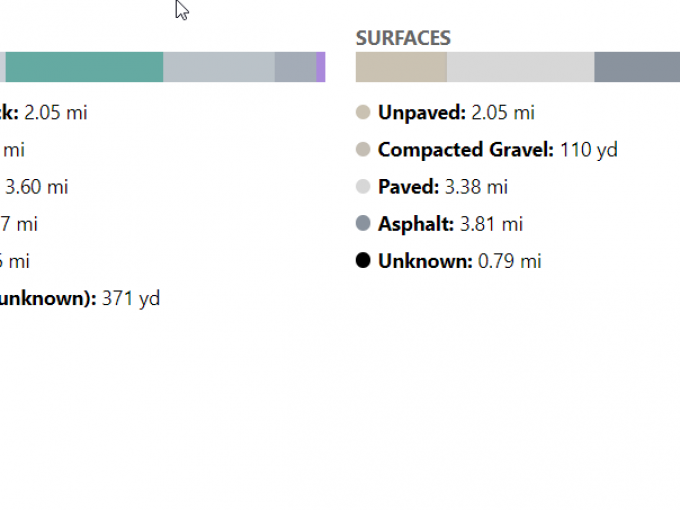Click the light gray Surfaces bar segment
This screenshot has height=510, width=680.
tap(520, 67)
